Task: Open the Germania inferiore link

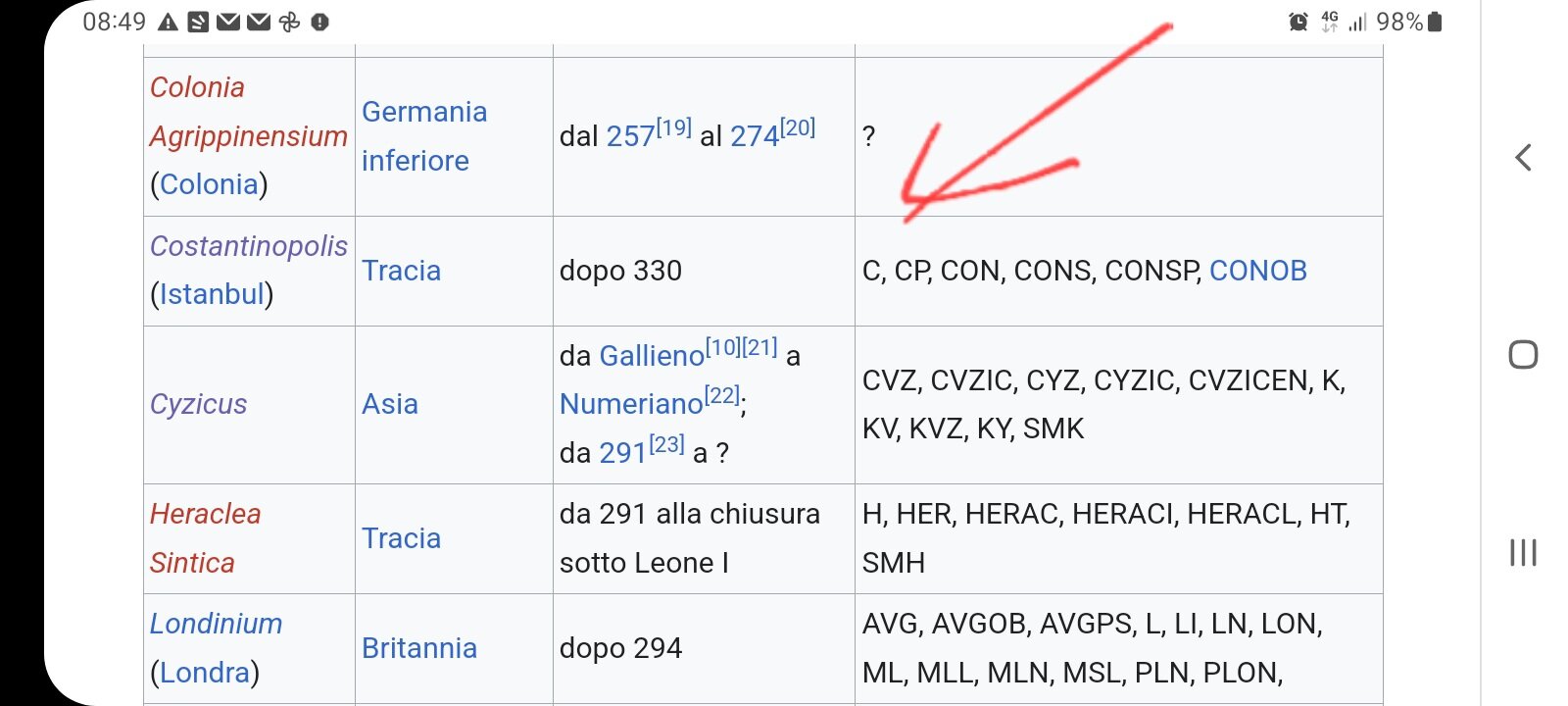Action: pyautogui.click(x=424, y=136)
